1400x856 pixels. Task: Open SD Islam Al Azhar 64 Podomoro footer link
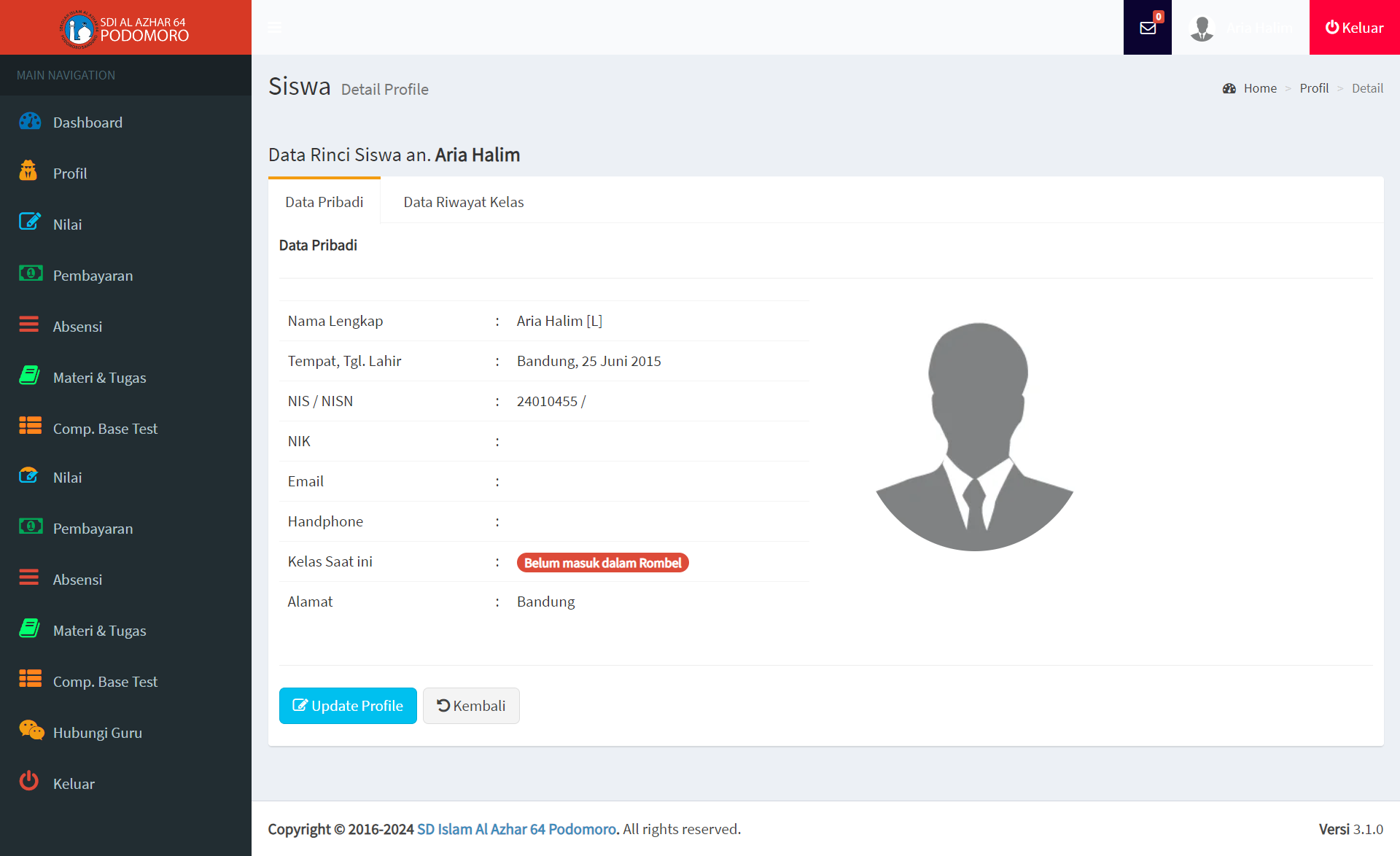point(516,829)
